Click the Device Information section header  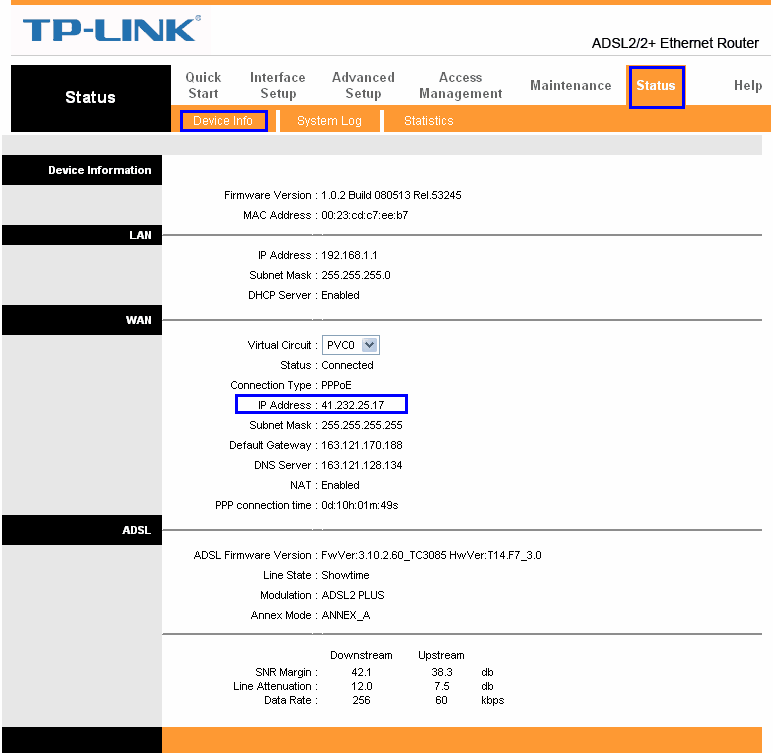point(82,170)
